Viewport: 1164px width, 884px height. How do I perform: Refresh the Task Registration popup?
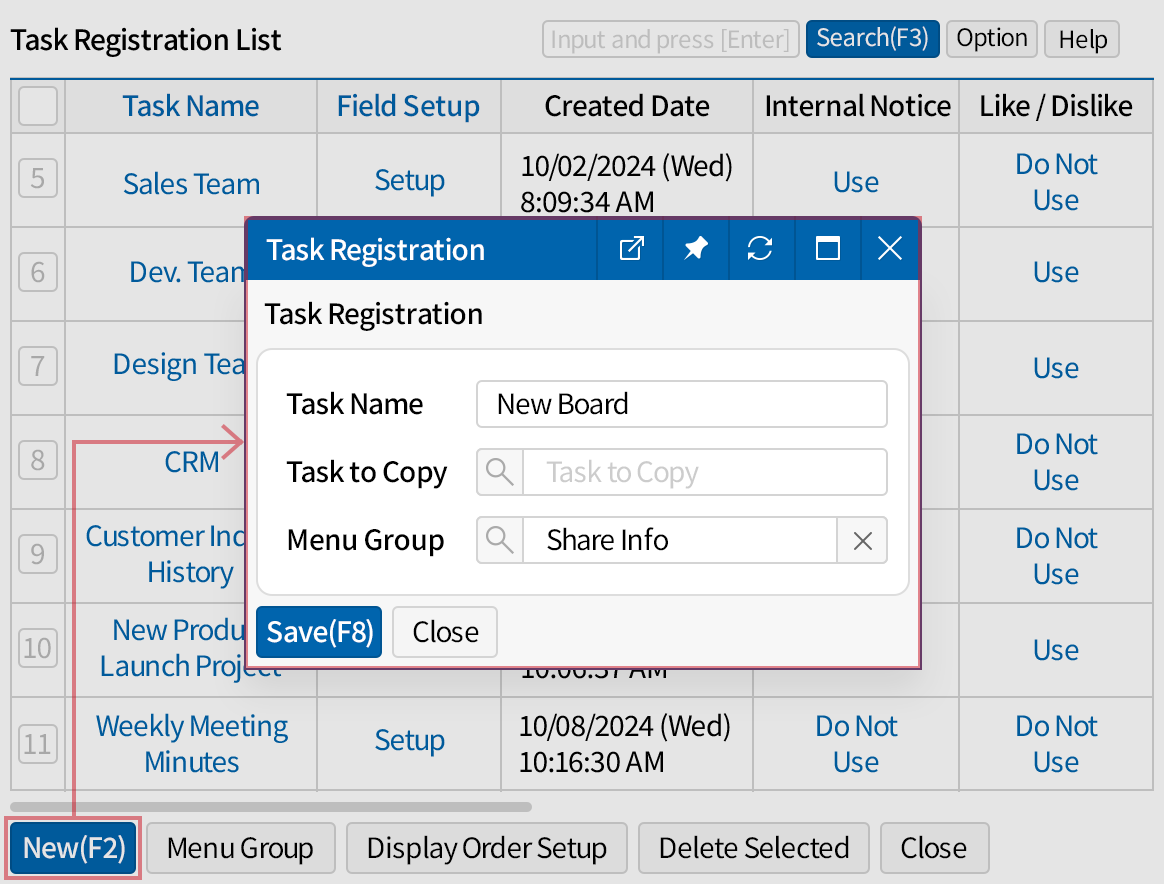tap(761, 250)
